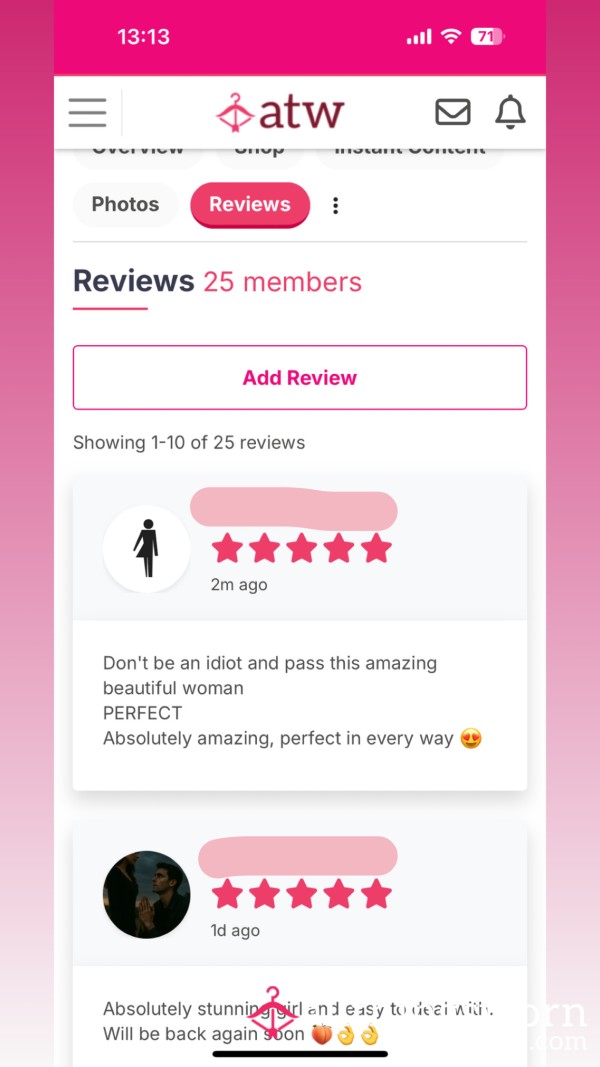Click the second reviewer's redacted username
The image size is (600, 1067).
pyautogui.click(x=298, y=857)
